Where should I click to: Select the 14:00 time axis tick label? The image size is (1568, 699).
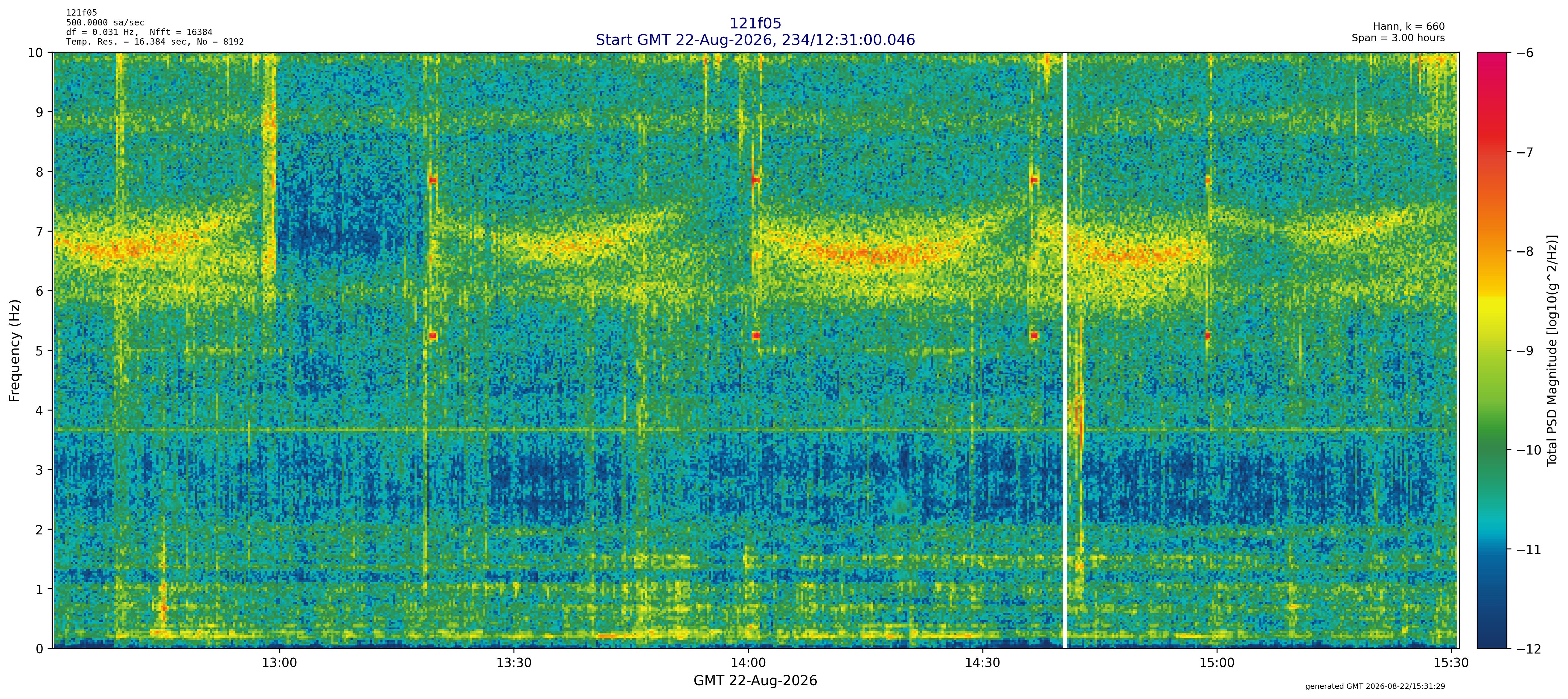point(748,662)
